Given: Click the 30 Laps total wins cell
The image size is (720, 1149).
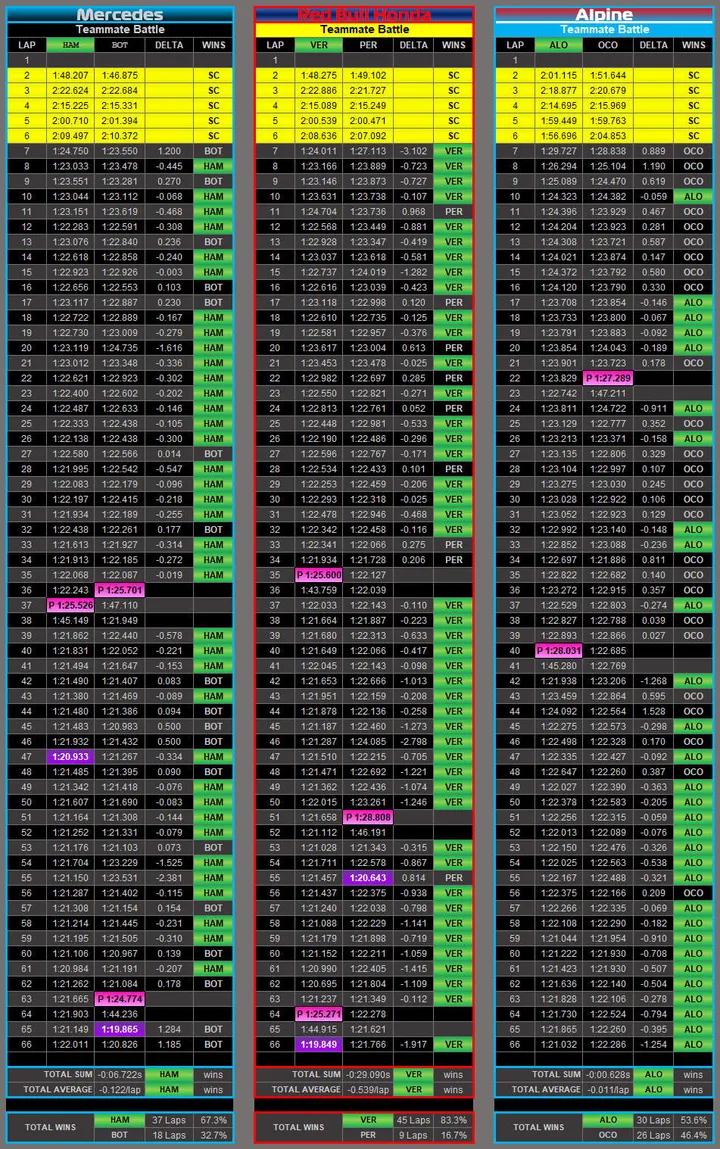Looking at the screenshot, I should point(653,1120).
